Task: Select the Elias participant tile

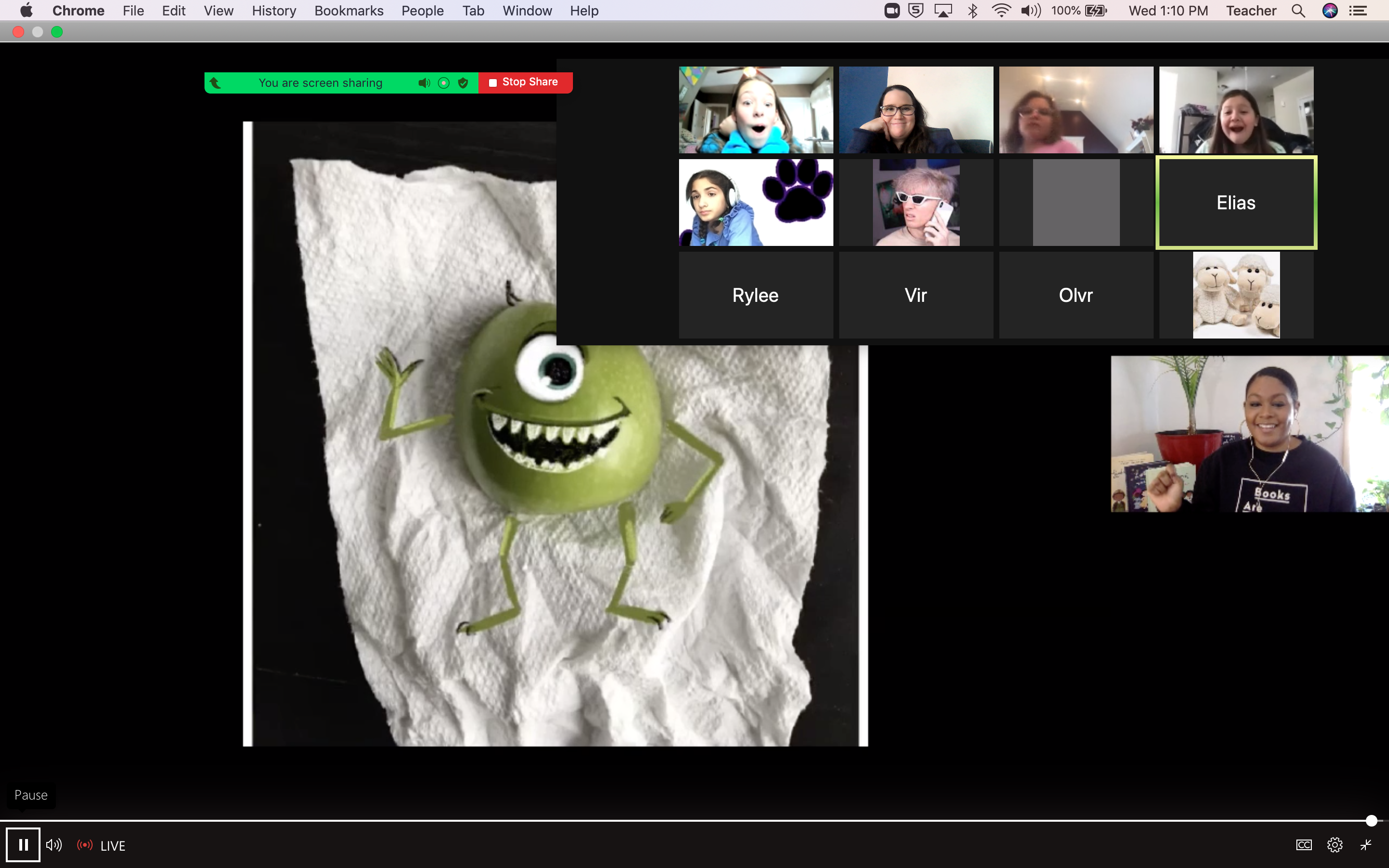Action: pyautogui.click(x=1236, y=203)
